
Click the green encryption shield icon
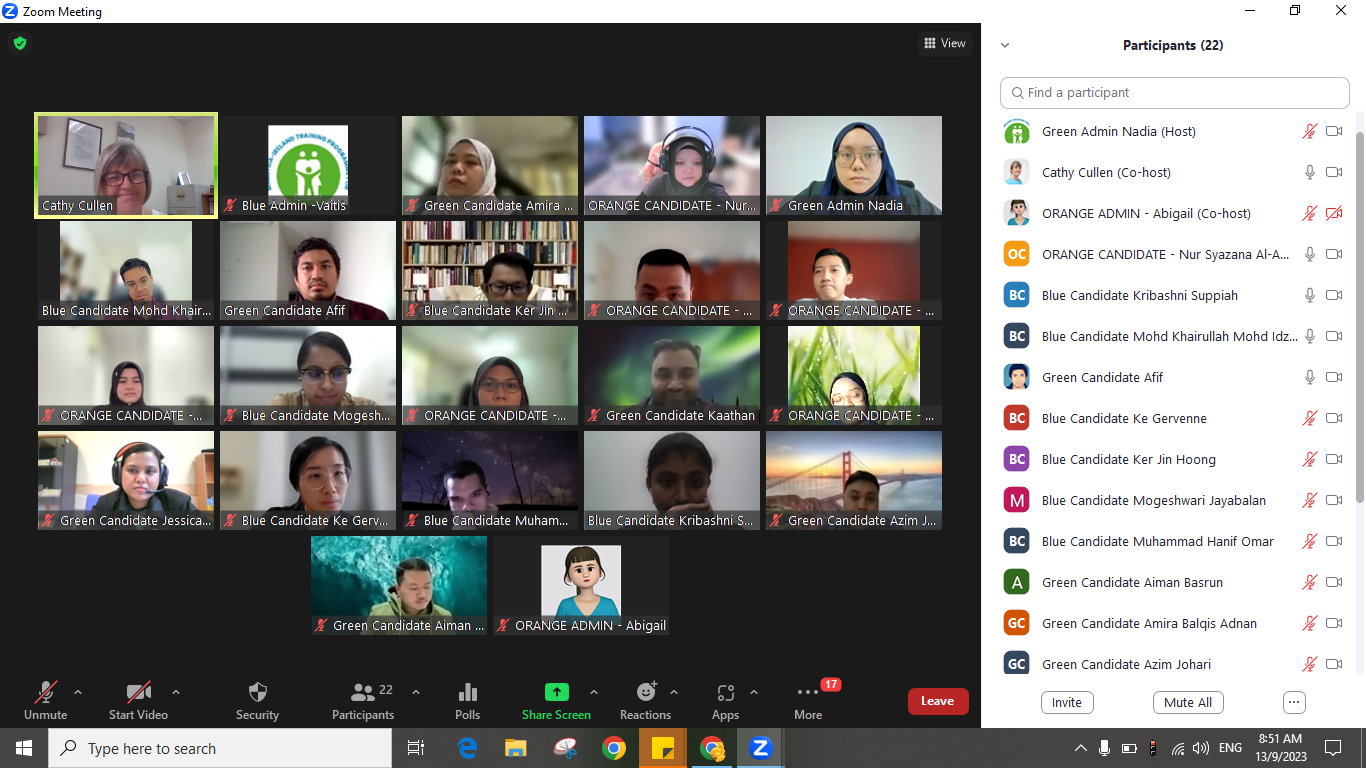[x=19, y=43]
